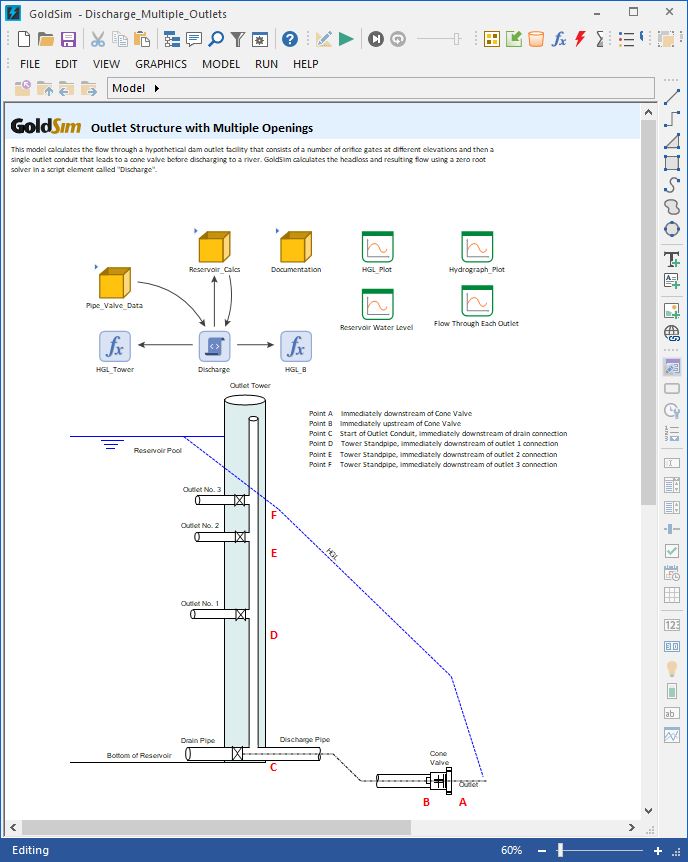688x862 pixels.
Task: Open simulation settings gear icon
Action: click(x=260, y=39)
